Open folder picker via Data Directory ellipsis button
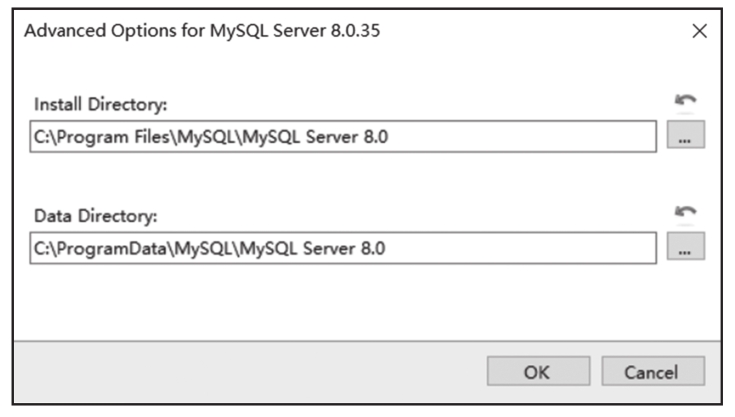The height and width of the screenshot is (417, 735). click(686, 246)
